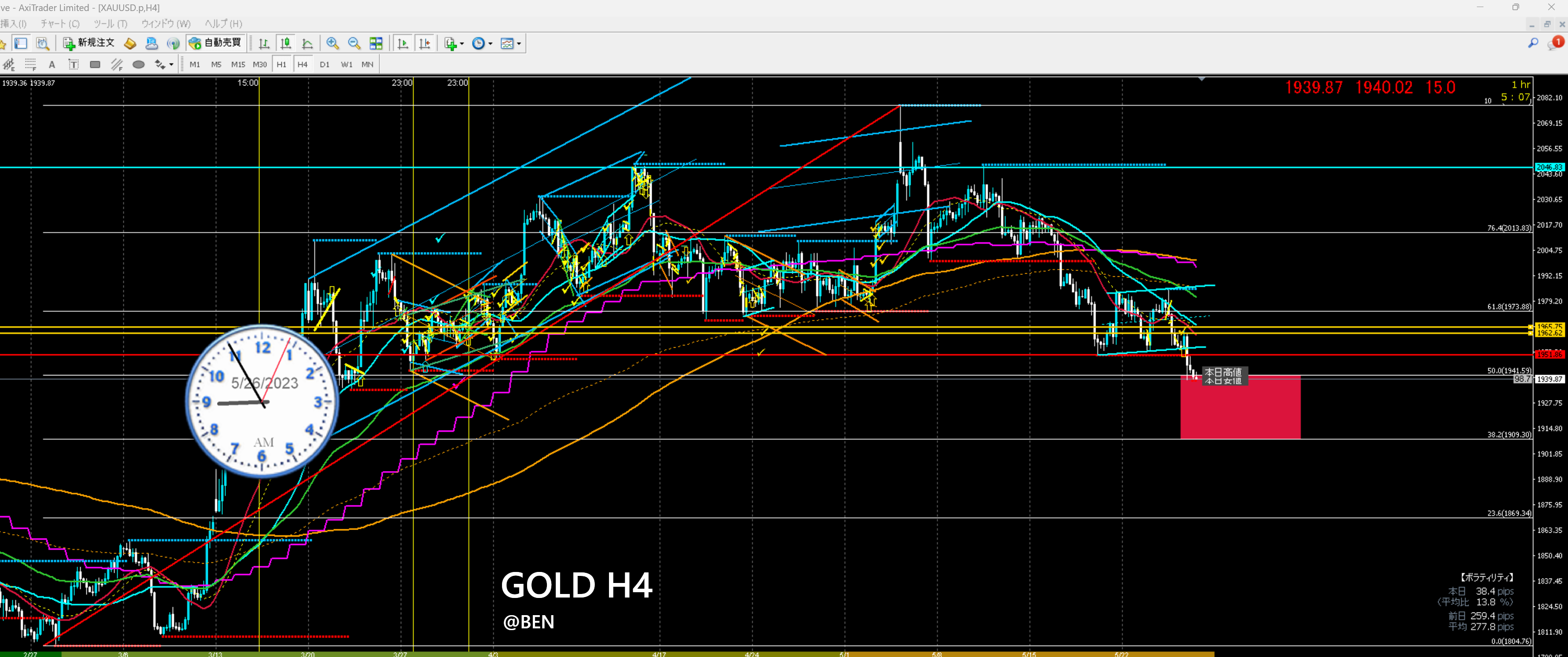Screen dimensions: 1568x657
Task: Toggle candlestick chart mode
Action: [285, 43]
